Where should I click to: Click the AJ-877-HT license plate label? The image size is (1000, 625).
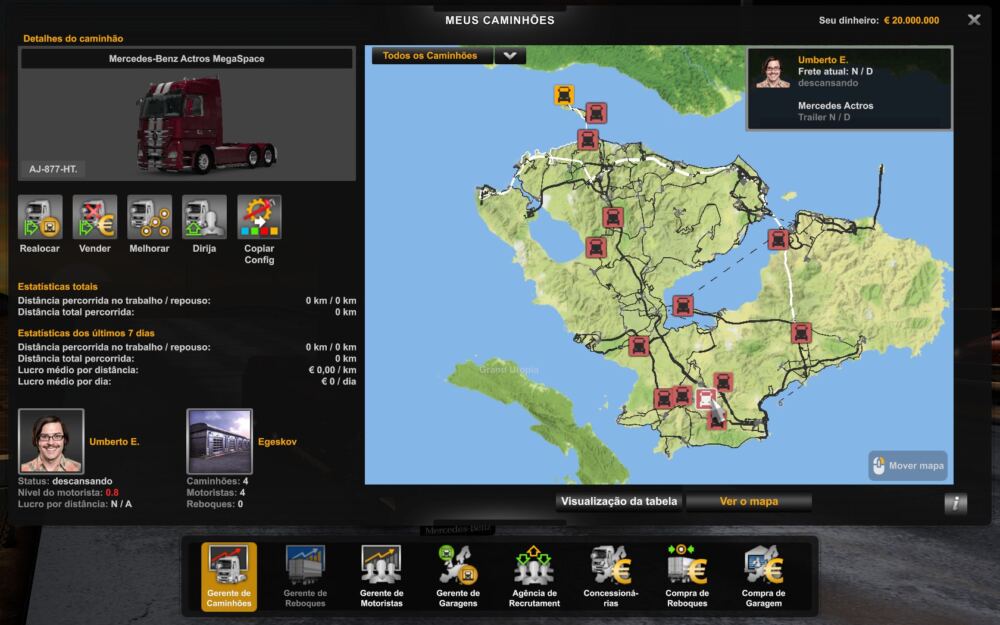(53, 169)
